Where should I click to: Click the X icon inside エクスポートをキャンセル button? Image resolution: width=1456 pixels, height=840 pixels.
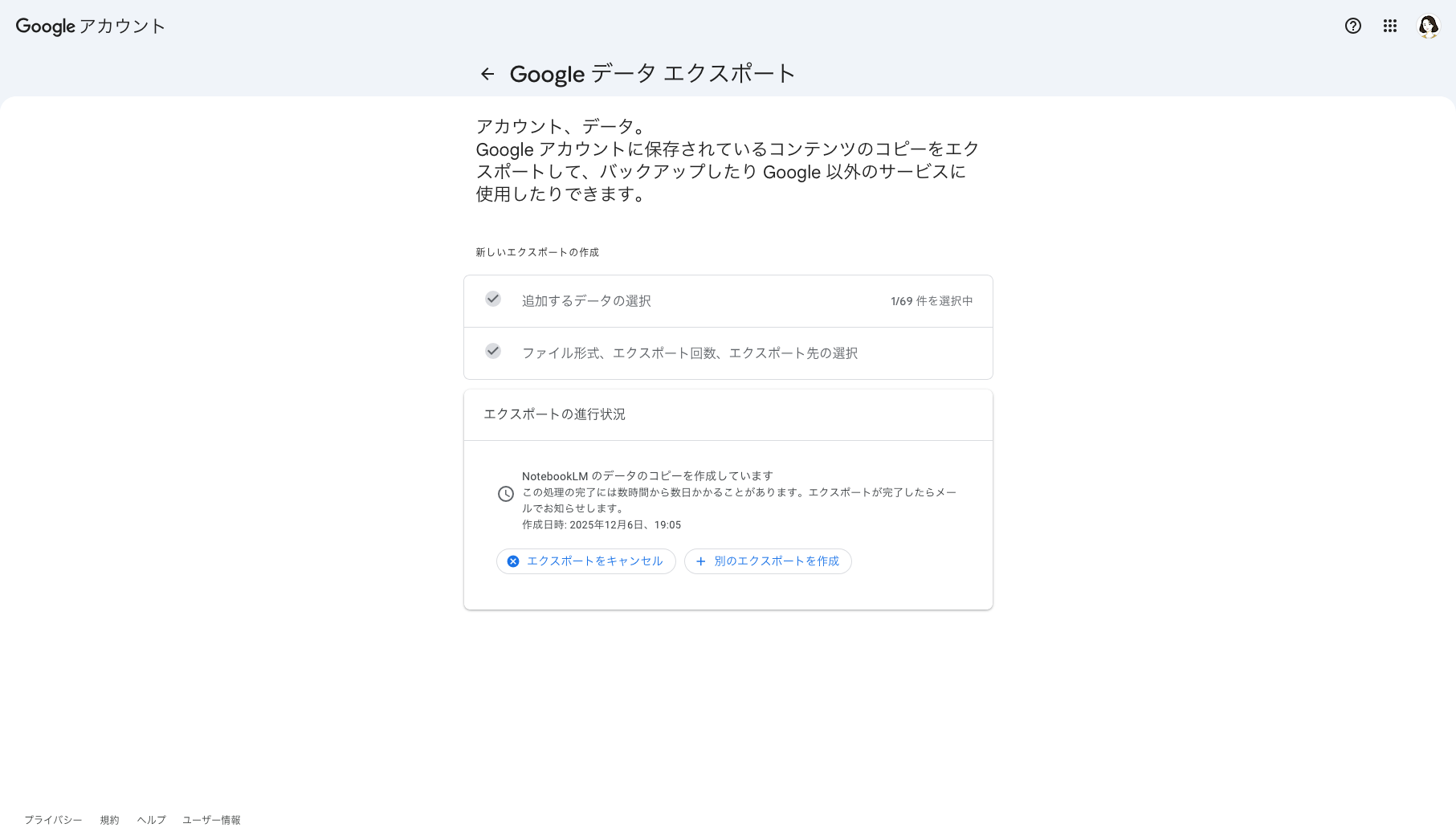pyautogui.click(x=513, y=561)
